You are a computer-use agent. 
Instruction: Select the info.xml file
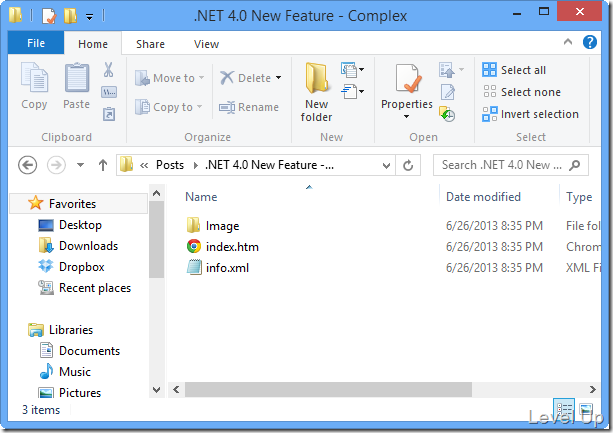coord(217,268)
